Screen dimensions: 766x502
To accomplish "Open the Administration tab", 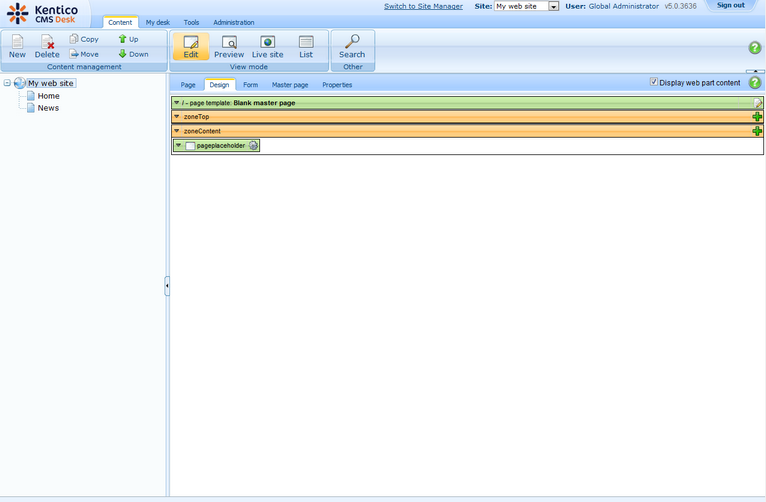I will [x=233, y=22].
